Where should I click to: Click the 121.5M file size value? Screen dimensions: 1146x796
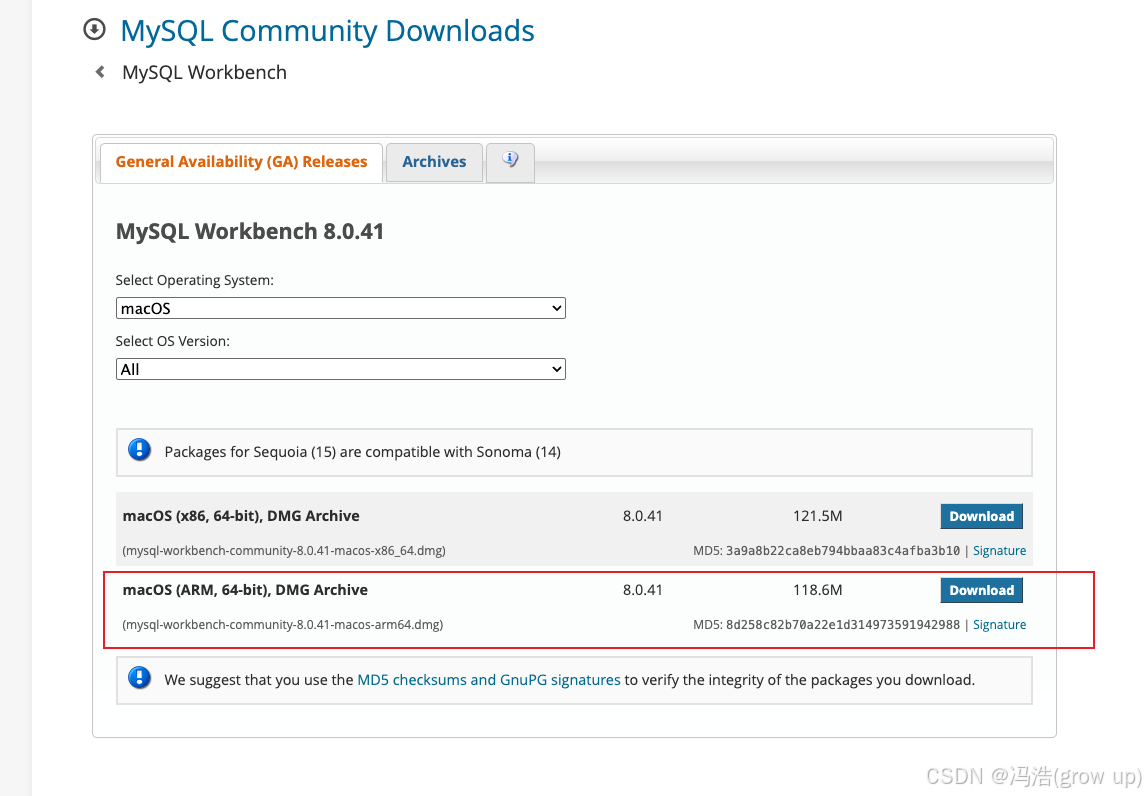click(818, 516)
